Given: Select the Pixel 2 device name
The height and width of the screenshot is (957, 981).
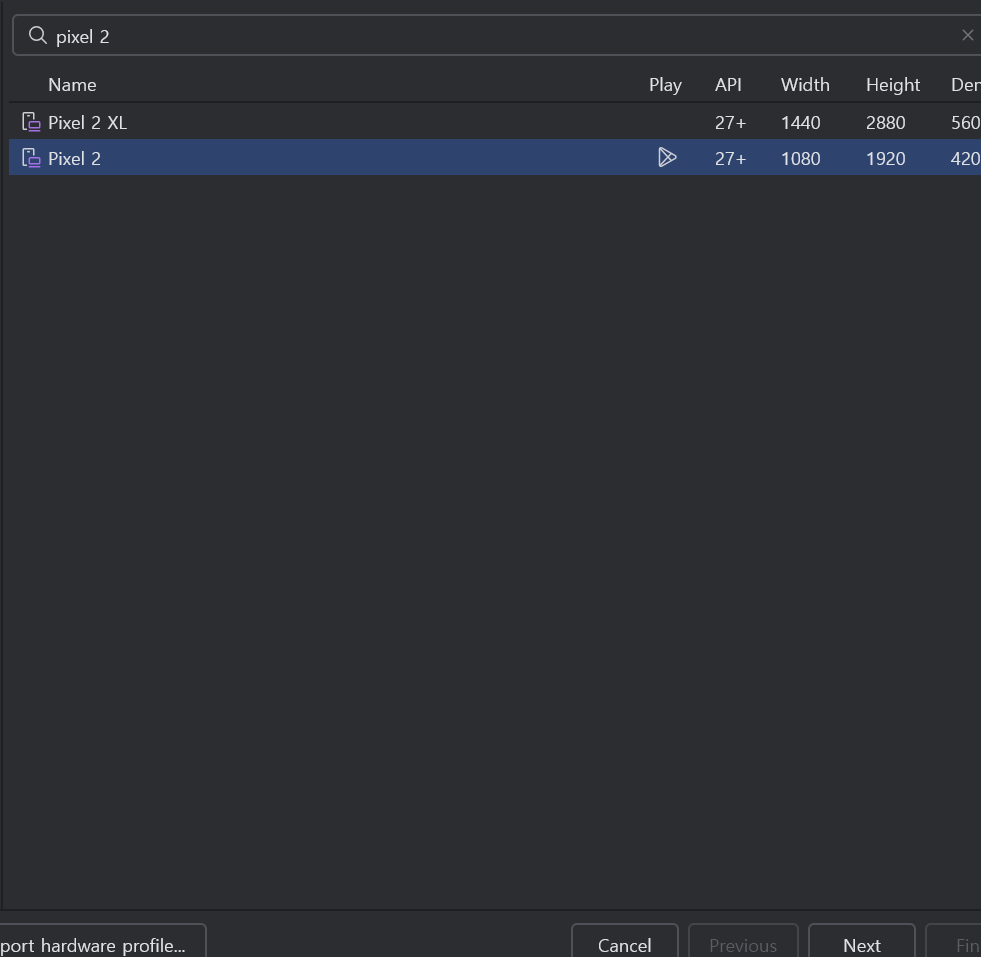Looking at the screenshot, I should tap(74, 159).
